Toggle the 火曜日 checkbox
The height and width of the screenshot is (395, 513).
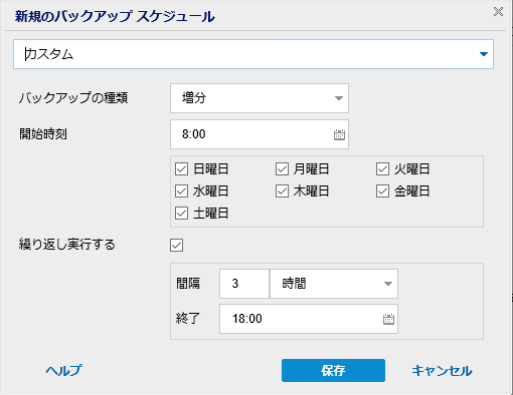383,169
